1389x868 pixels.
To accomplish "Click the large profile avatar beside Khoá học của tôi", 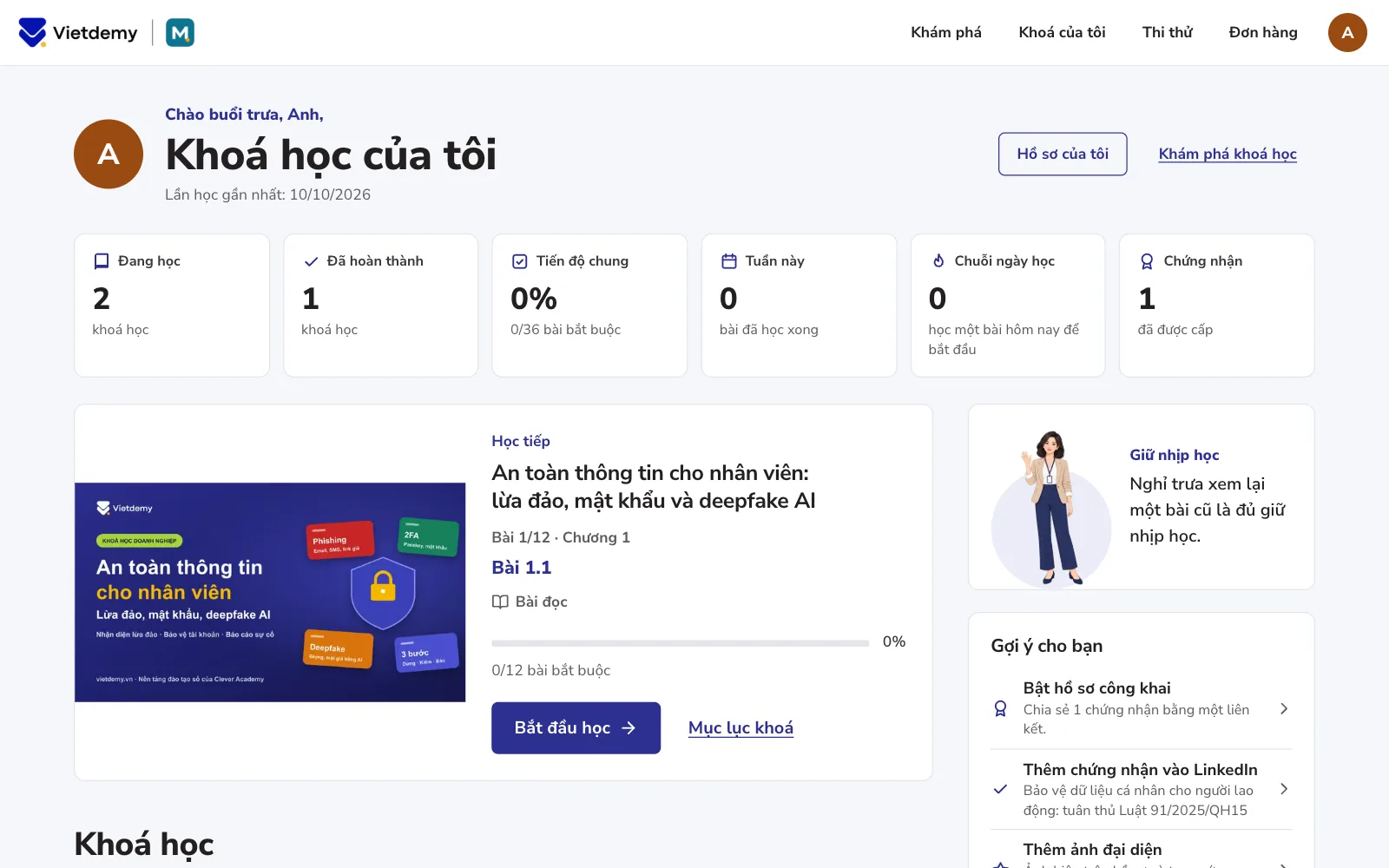I will pyautogui.click(x=109, y=155).
